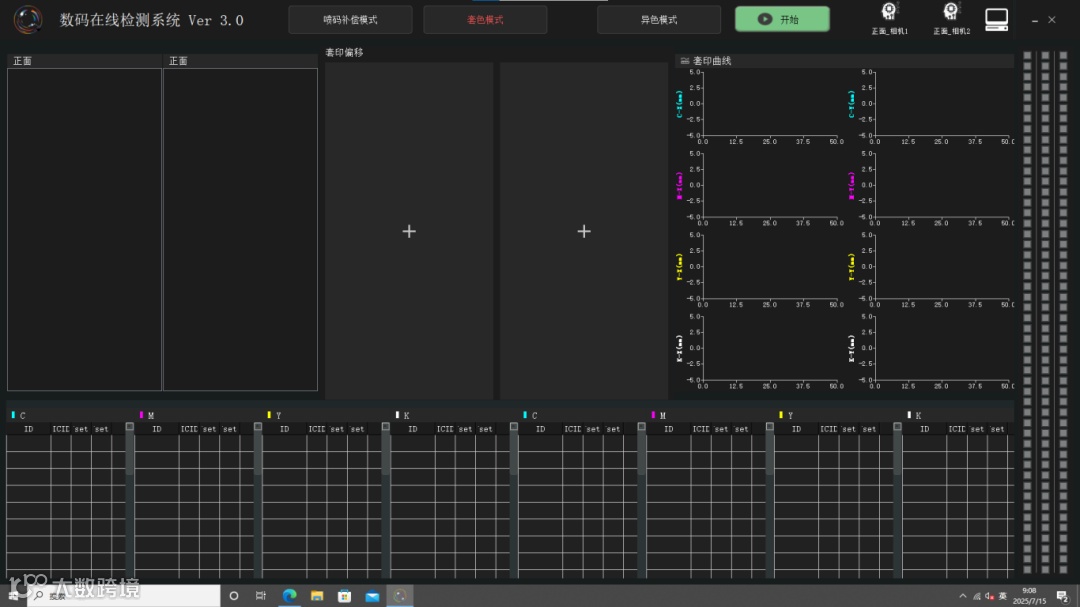Click the detection system app taskbar icon
Image resolution: width=1080 pixels, height=607 pixels.
coord(399,595)
